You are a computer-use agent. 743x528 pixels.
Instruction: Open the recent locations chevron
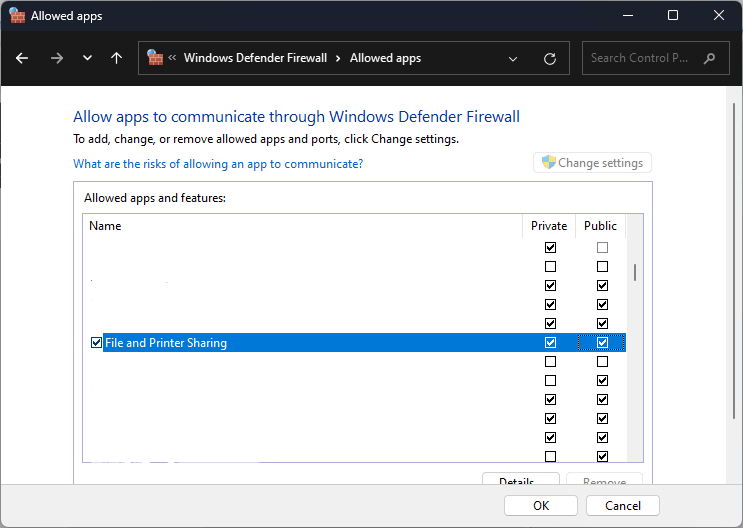[87, 58]
